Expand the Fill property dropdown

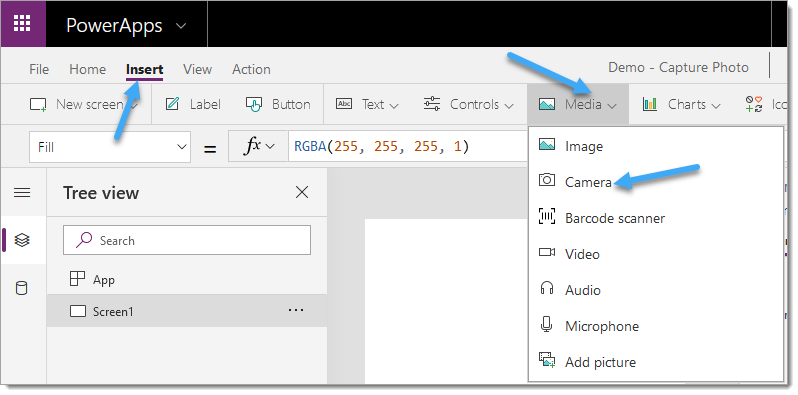(110, 147)
